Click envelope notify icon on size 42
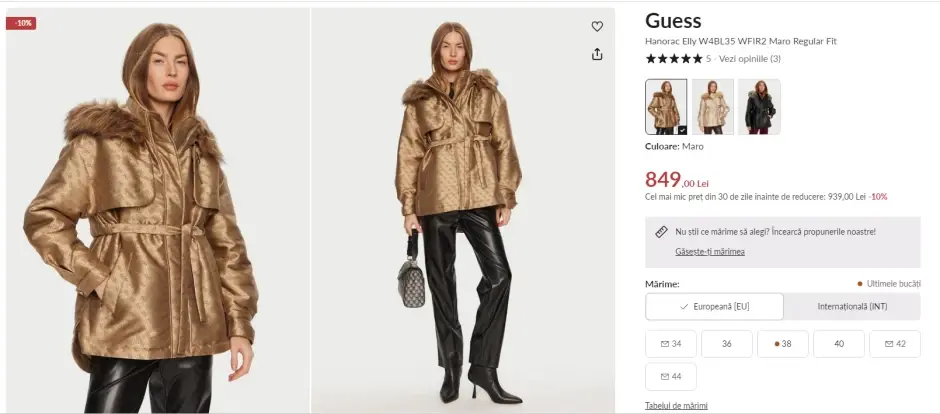This screenshot has height=414, width=940. (889, 344)
